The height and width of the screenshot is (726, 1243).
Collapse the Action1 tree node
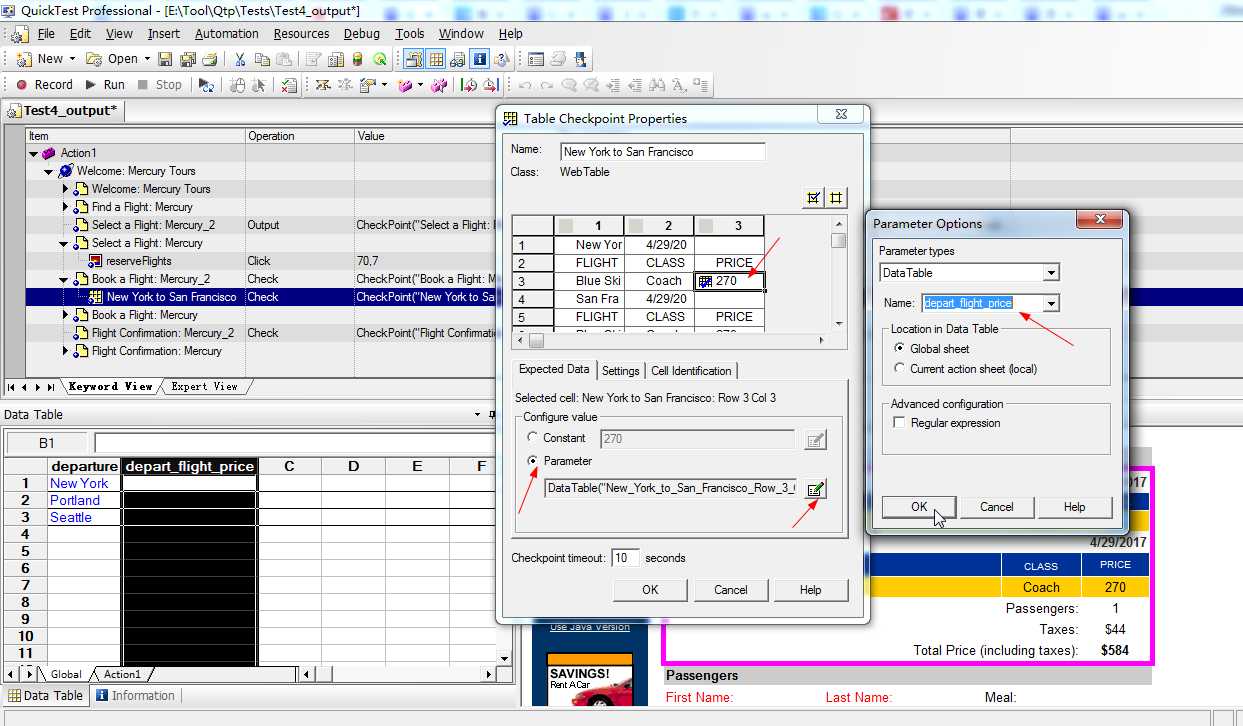click(33, 153)
